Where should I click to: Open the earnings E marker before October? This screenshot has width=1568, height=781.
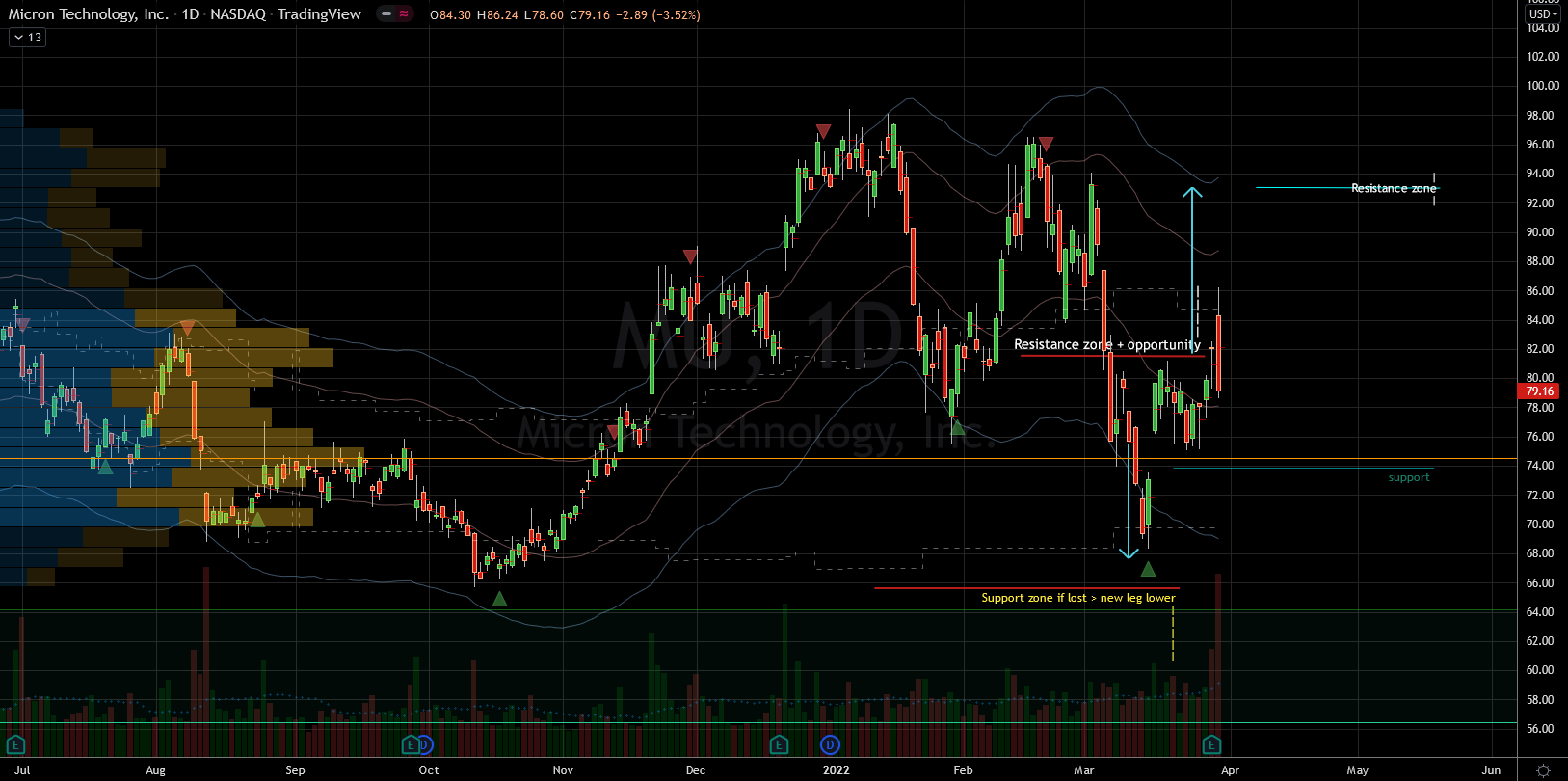(x=412, y=744)
